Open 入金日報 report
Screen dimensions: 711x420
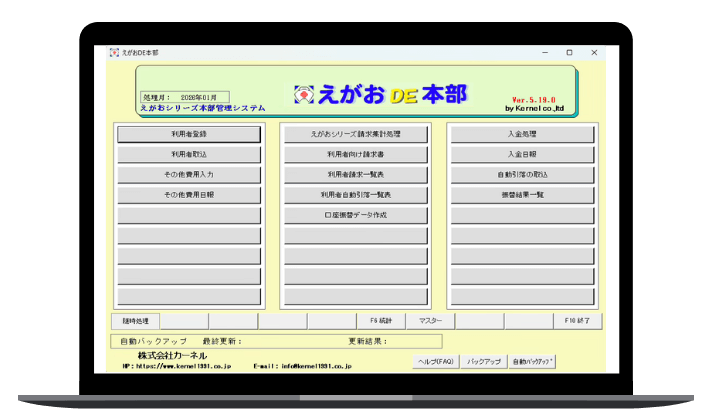coord(522,155)
